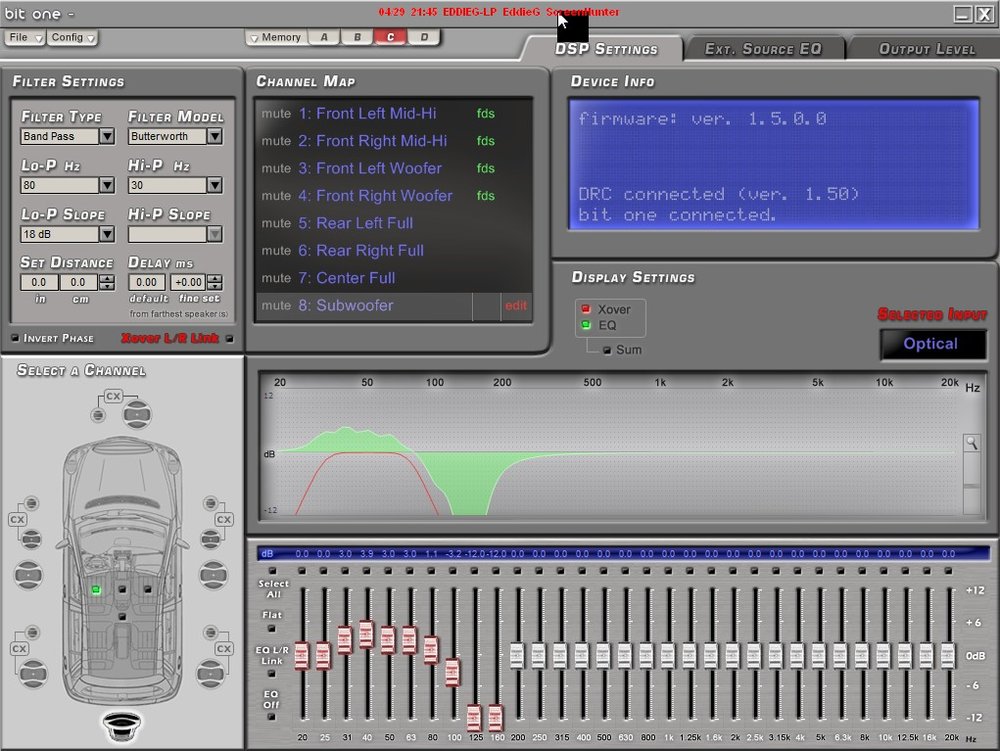Viewport: 1000px width, 751px height.
Task: Open the Config menu
Action: tap(73, 38)
